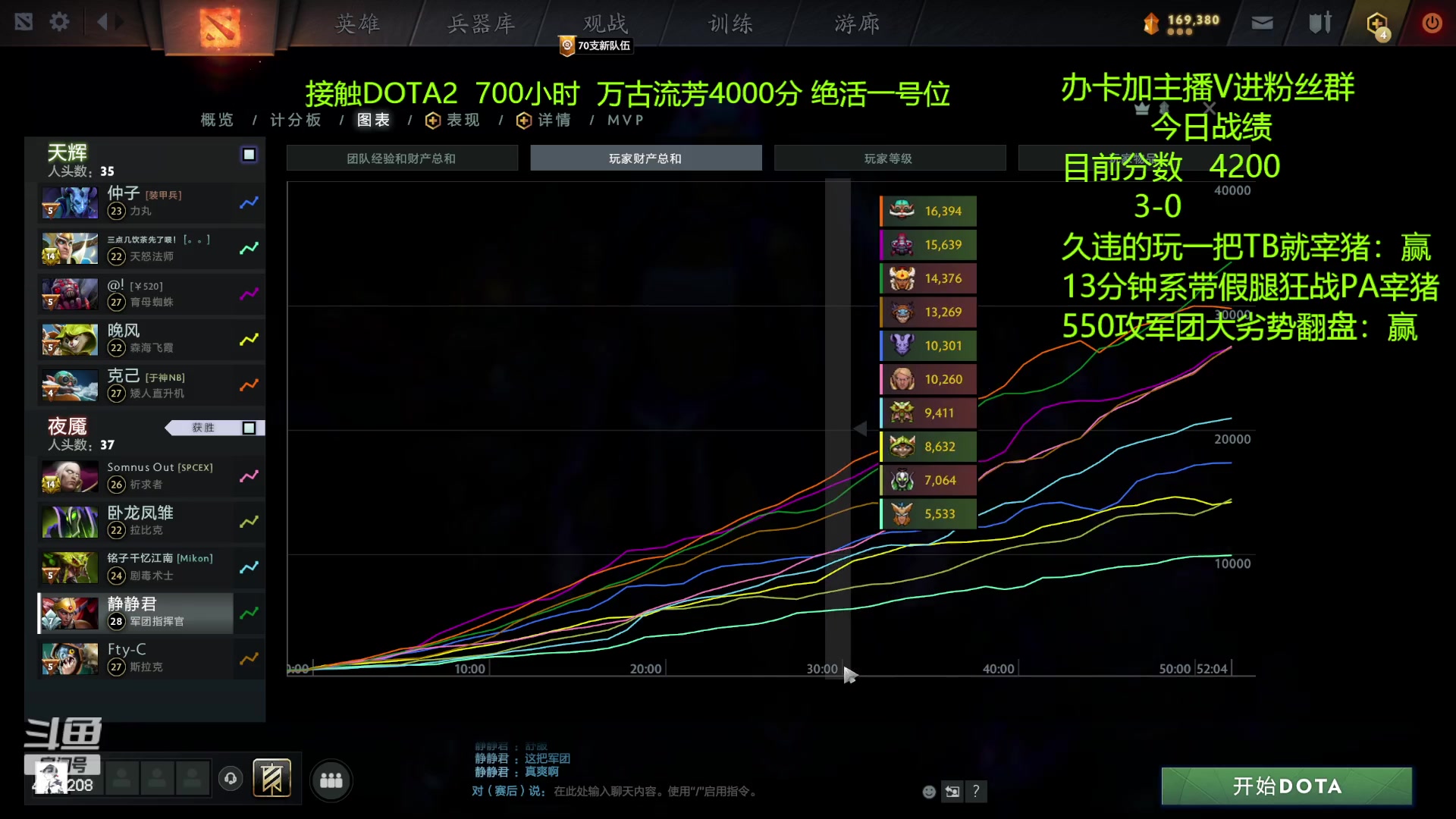Viewport: 1456px width, 819px height.
Task: Click the chat channel switch icon
Action: tap(952, 792)
